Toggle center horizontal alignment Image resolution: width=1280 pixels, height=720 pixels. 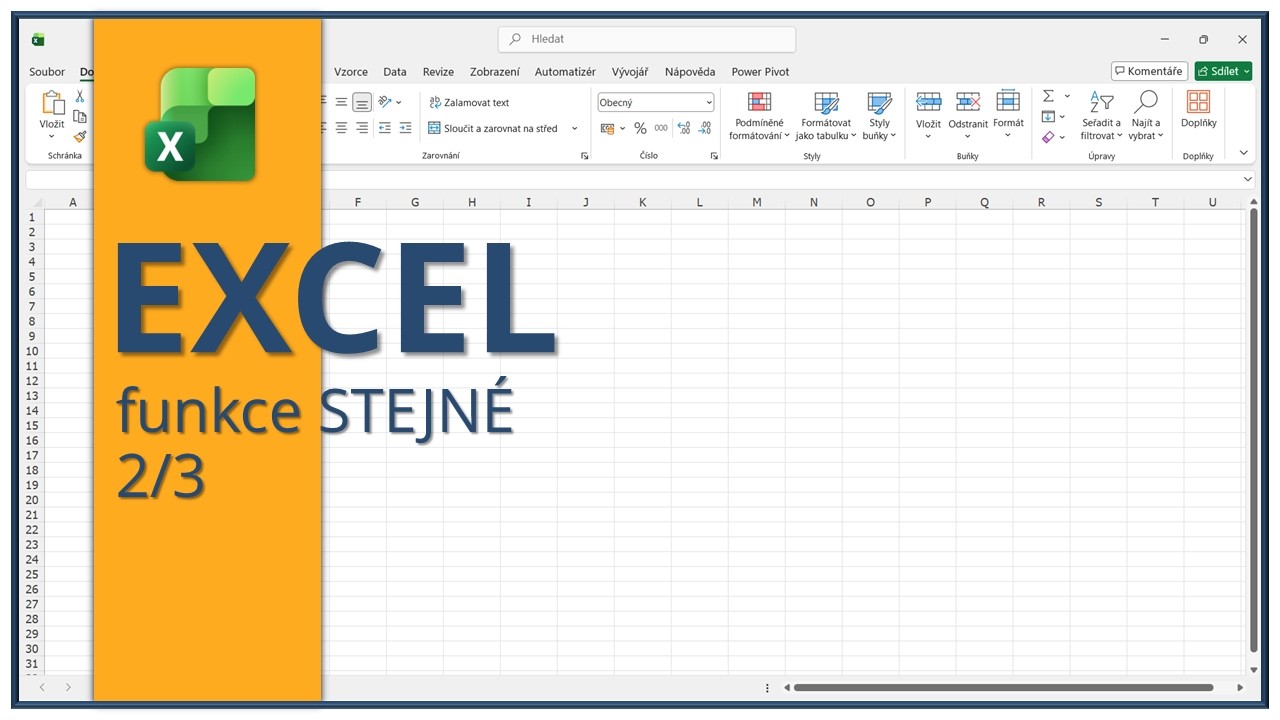(341, 128)
